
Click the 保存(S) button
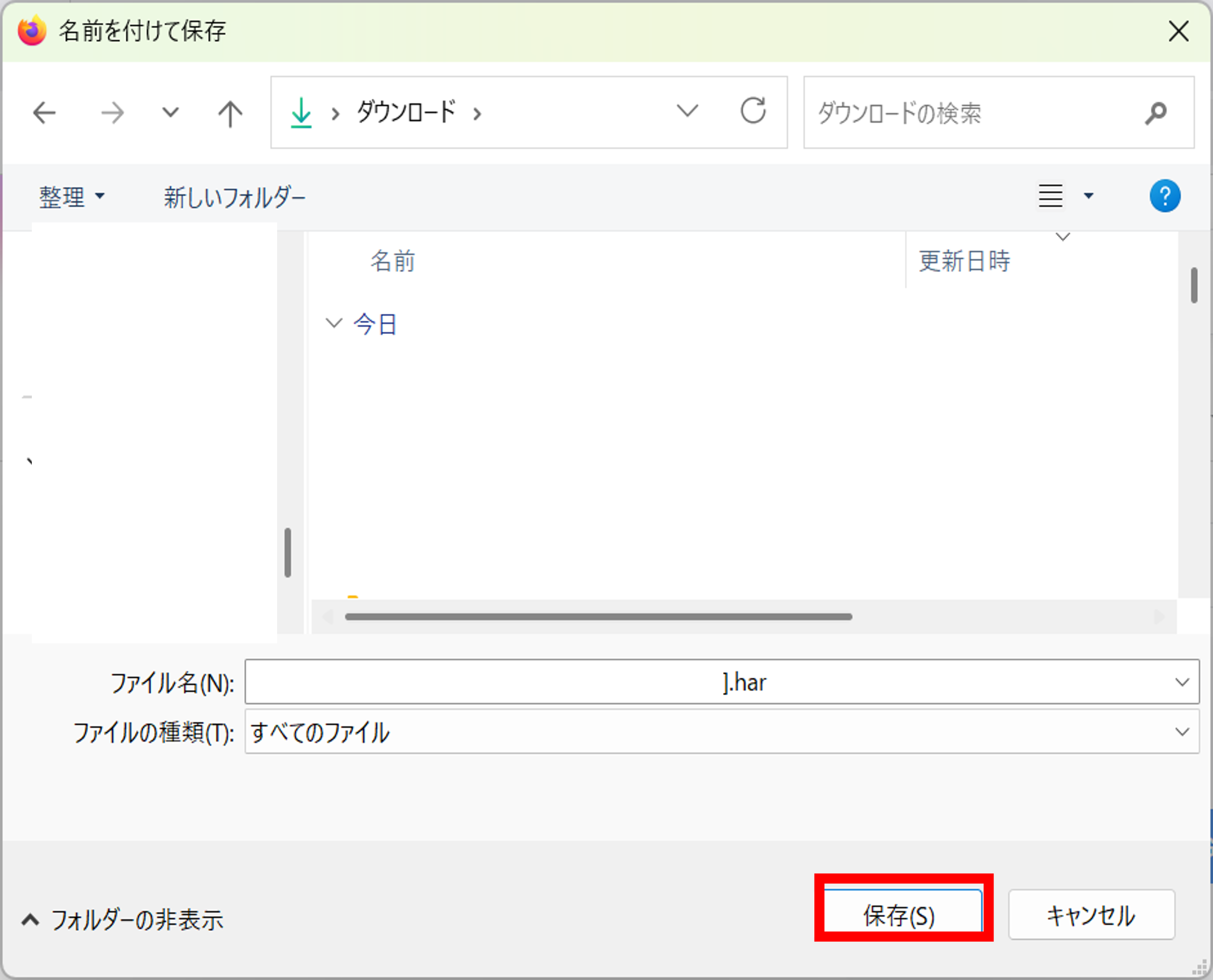(903, 914)
